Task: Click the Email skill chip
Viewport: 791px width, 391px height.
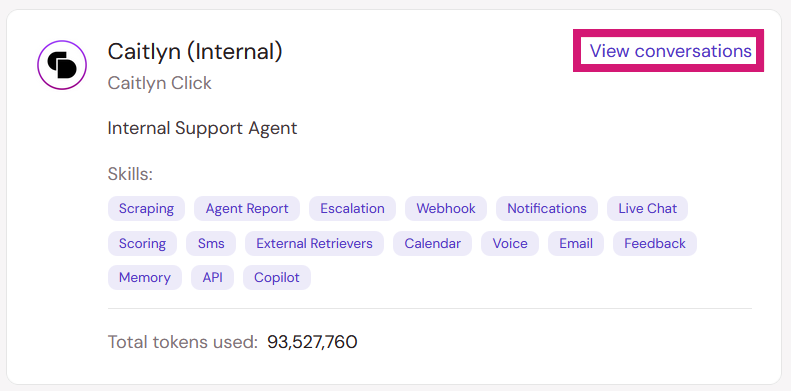Action: (x=576, y=243)
